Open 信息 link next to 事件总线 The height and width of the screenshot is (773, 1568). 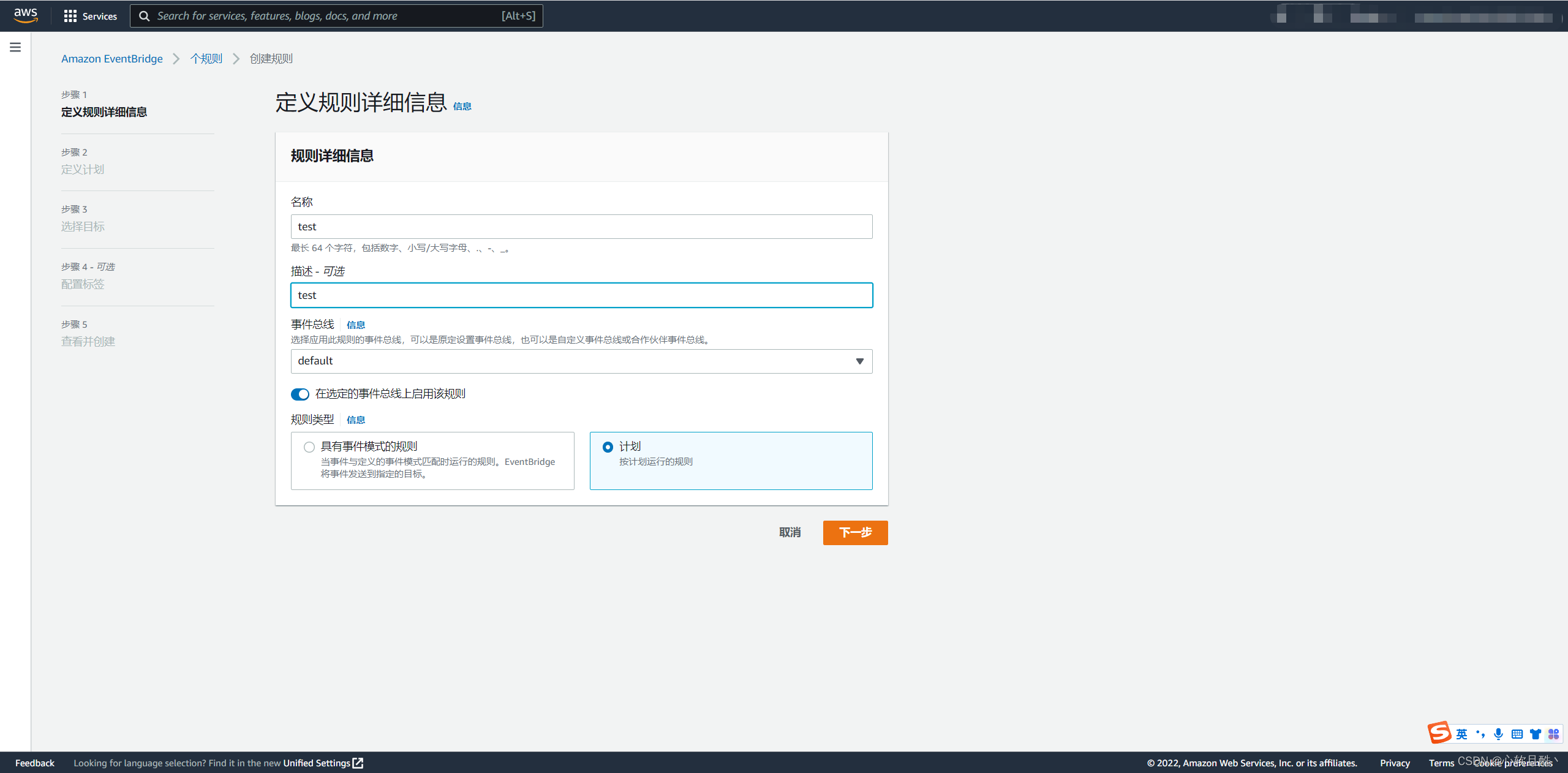click(356, 325)
